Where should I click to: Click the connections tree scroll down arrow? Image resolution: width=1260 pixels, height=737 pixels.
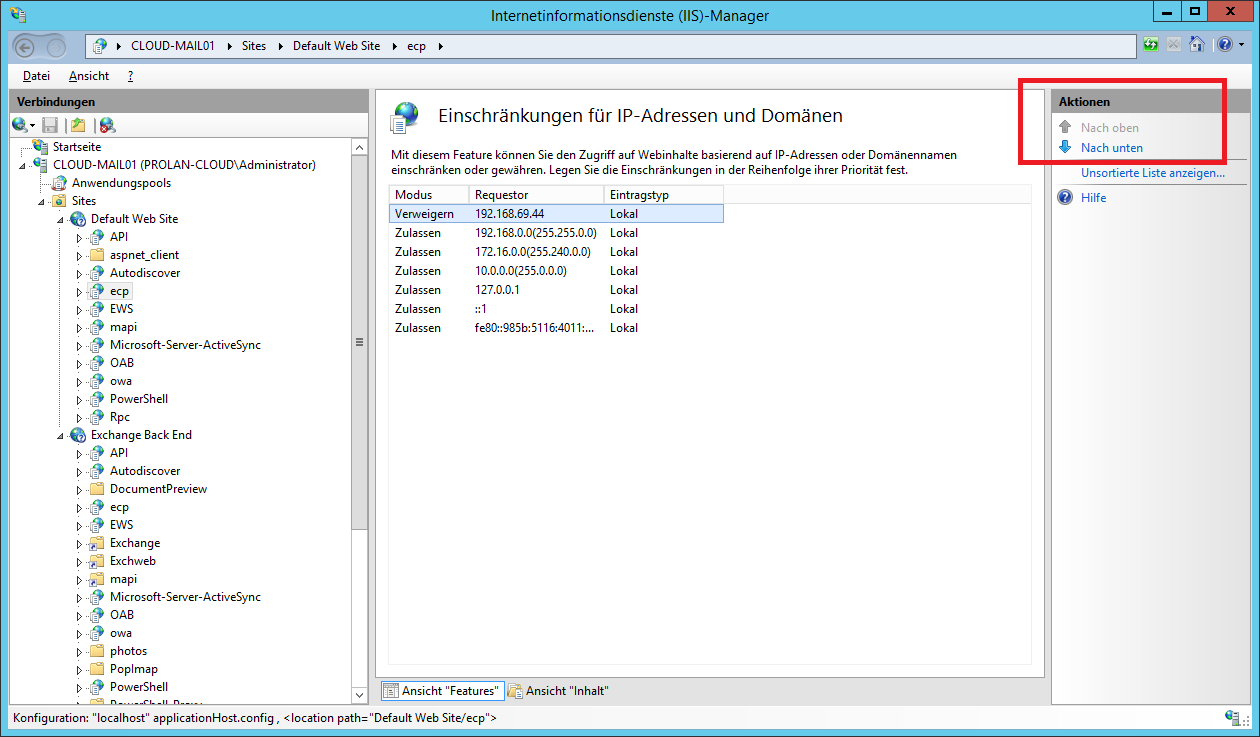coord(360,695)
